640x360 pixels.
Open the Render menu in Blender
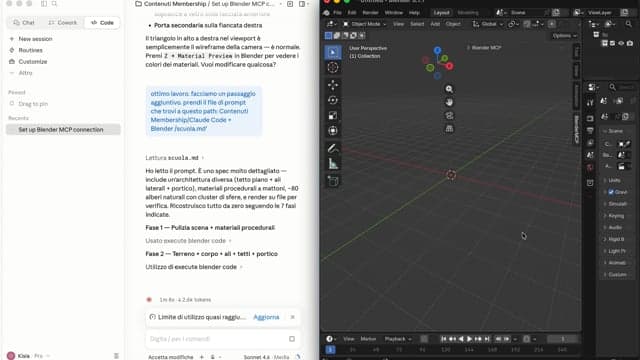click(x=370, y=13)
